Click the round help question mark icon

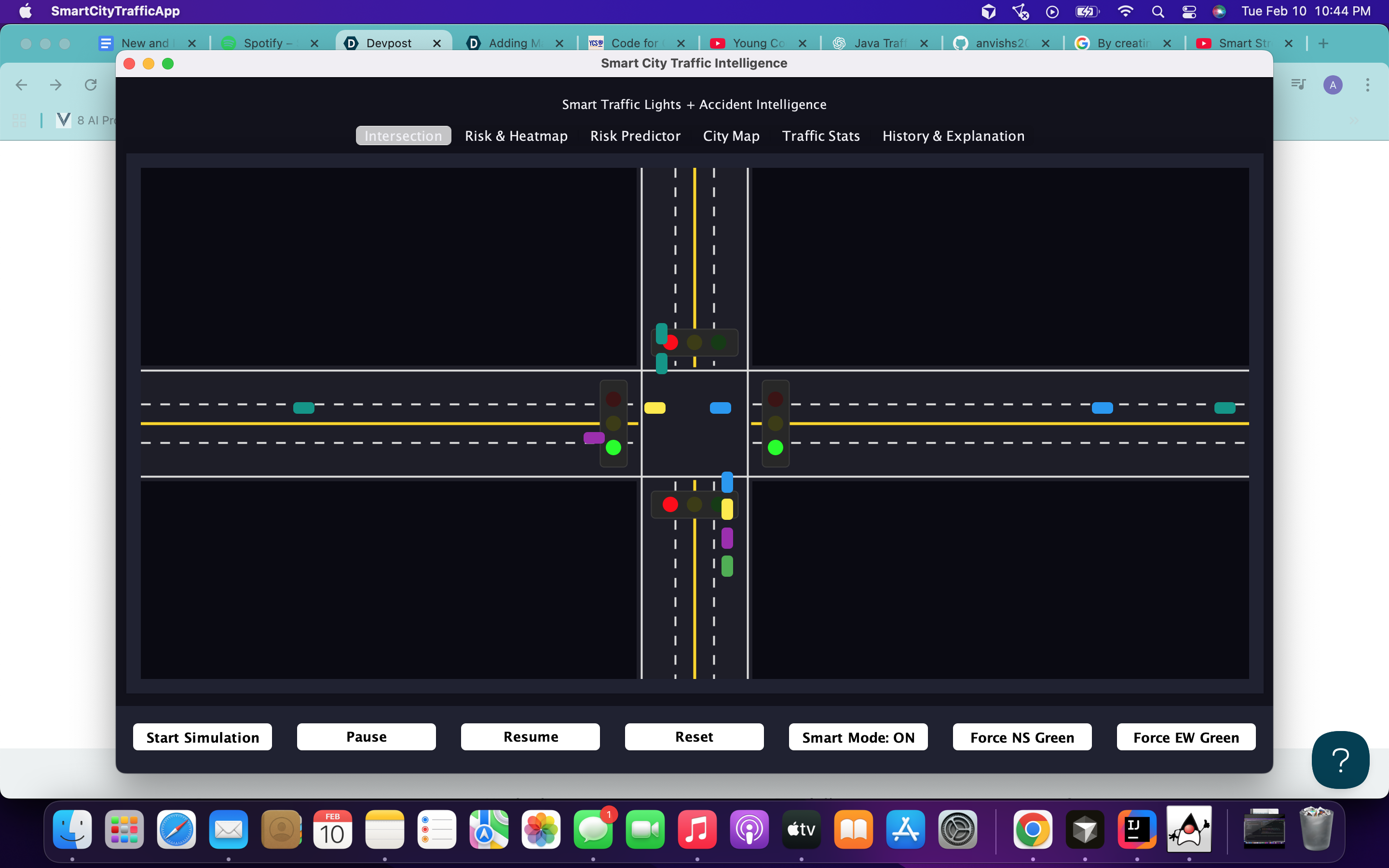pos(1340,759)
